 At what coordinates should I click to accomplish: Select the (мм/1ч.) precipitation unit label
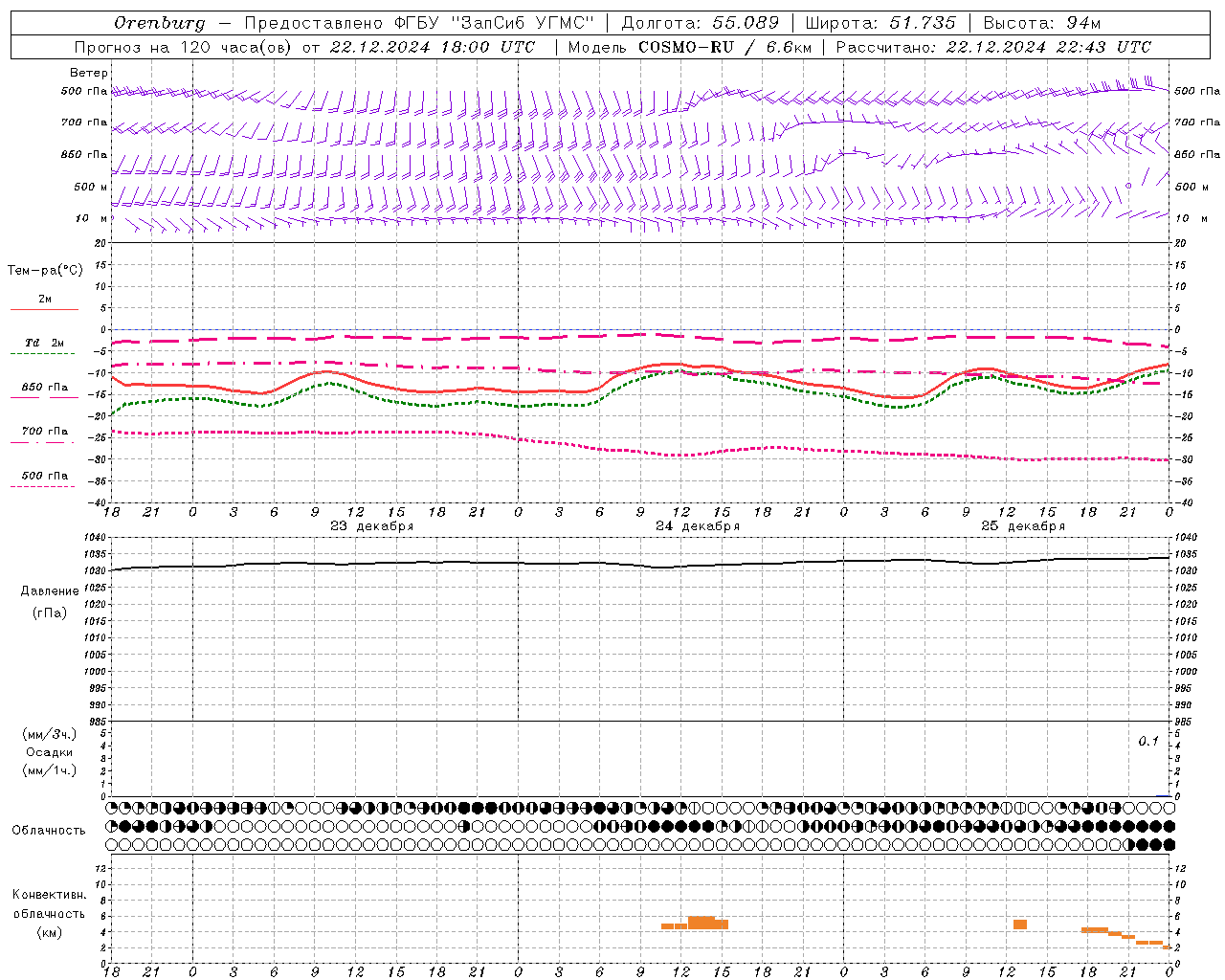coord(49,770)
